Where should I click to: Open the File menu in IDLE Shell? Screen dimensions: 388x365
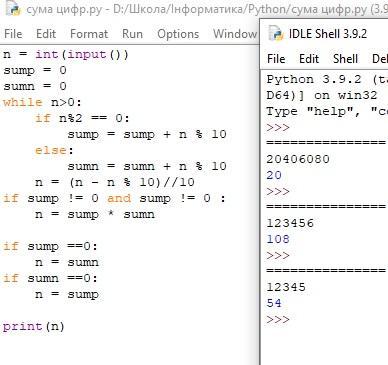[x=276, y=59]
